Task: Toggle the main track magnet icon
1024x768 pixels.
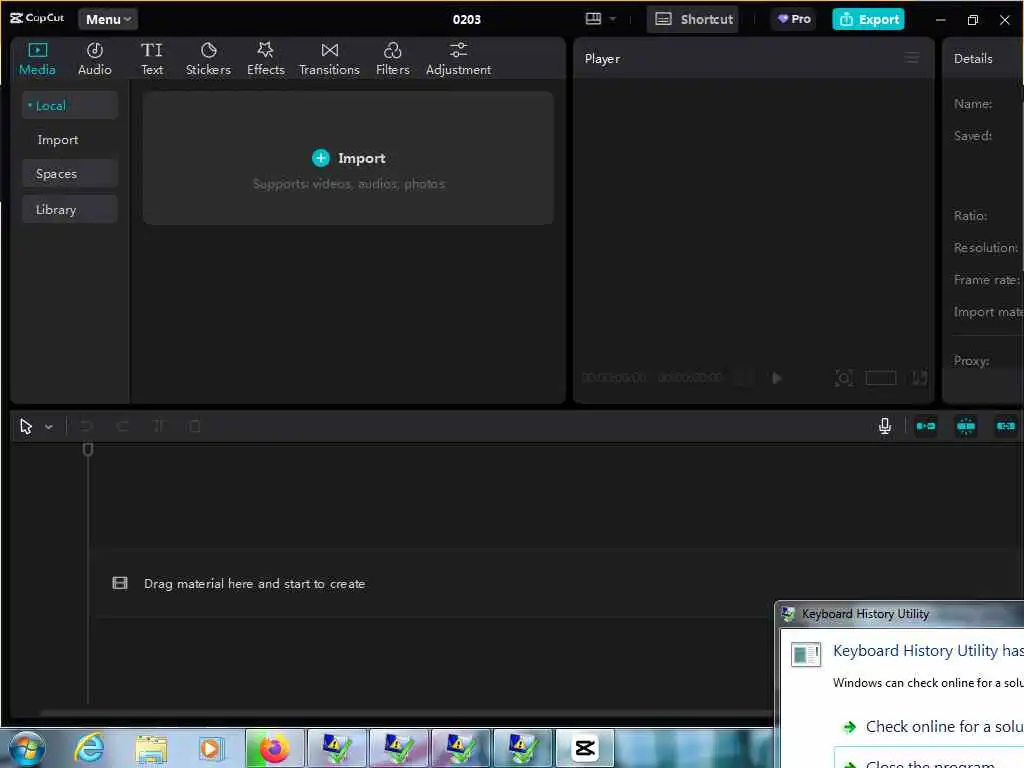Action: click(x=925, y=426)
